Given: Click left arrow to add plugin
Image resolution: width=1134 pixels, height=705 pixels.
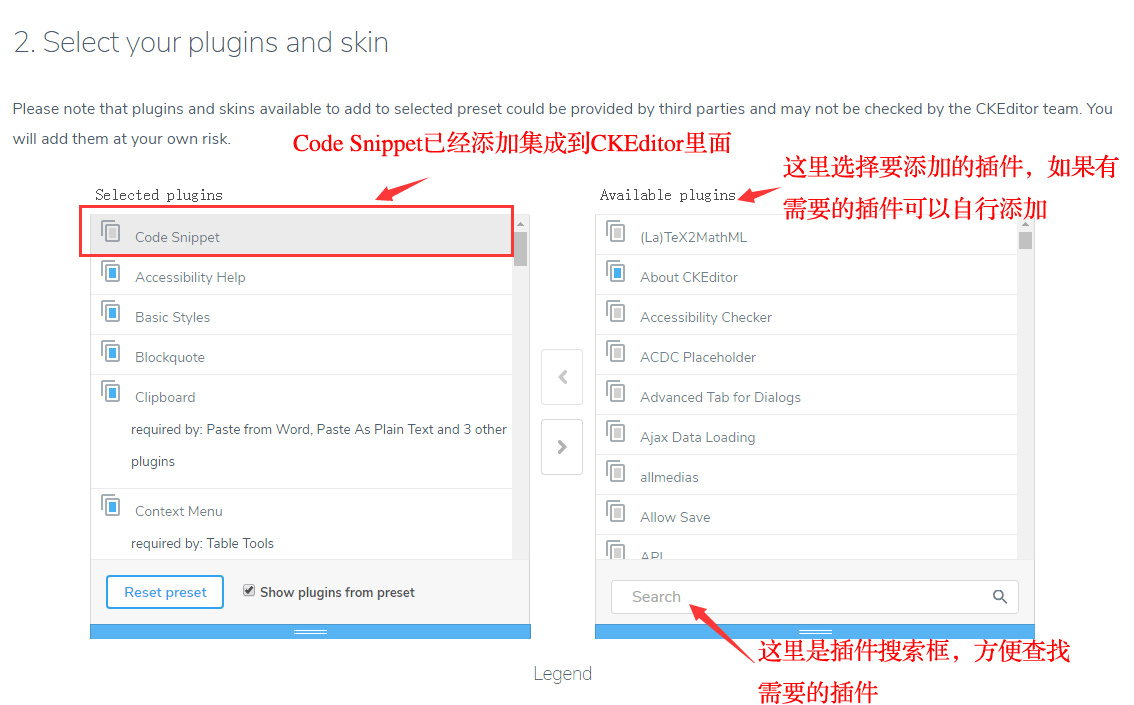Looking at the screenshot, I should click(x=562, y=377).
